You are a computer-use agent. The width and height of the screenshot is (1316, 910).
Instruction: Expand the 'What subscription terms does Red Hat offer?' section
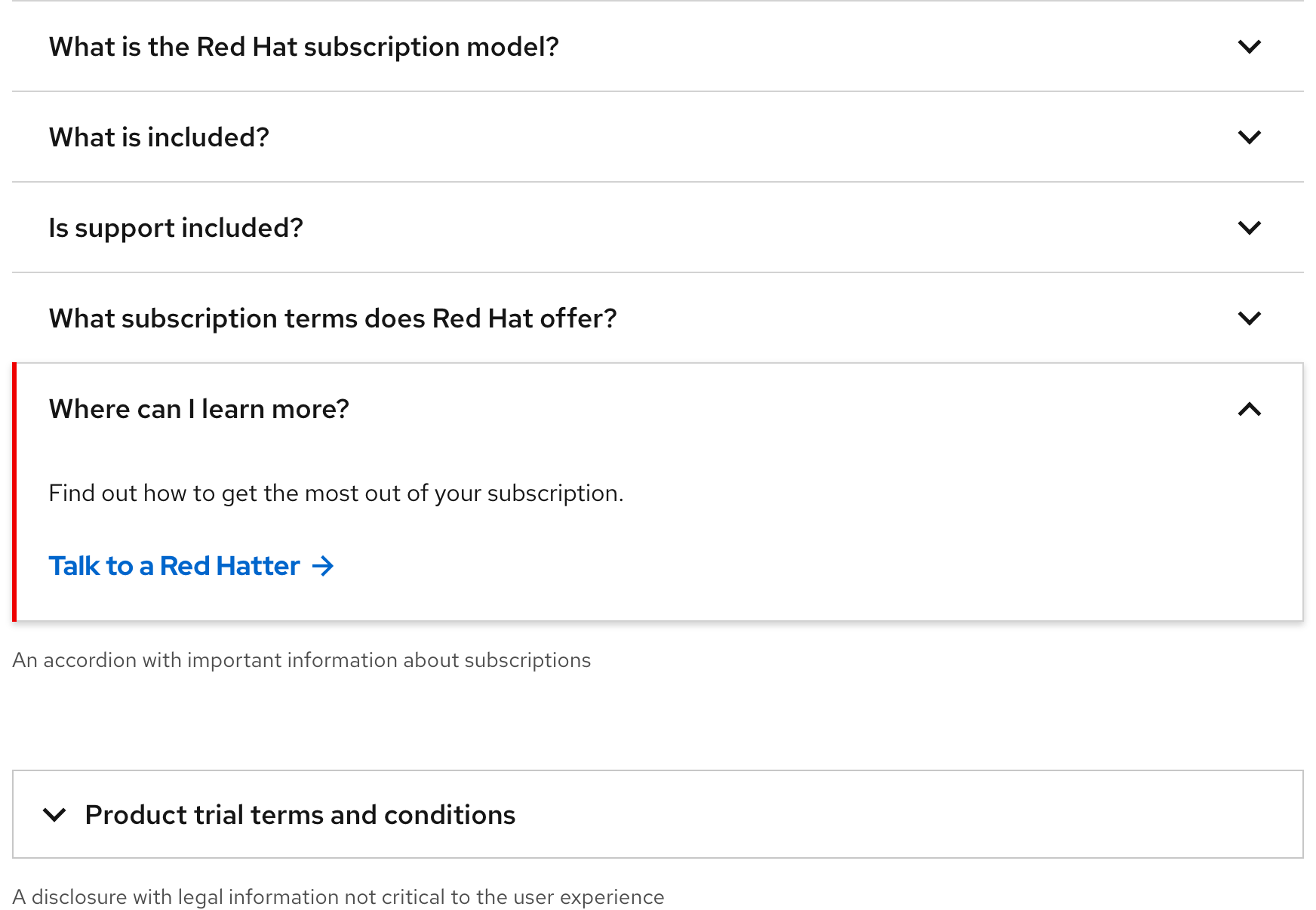(332, 318)
